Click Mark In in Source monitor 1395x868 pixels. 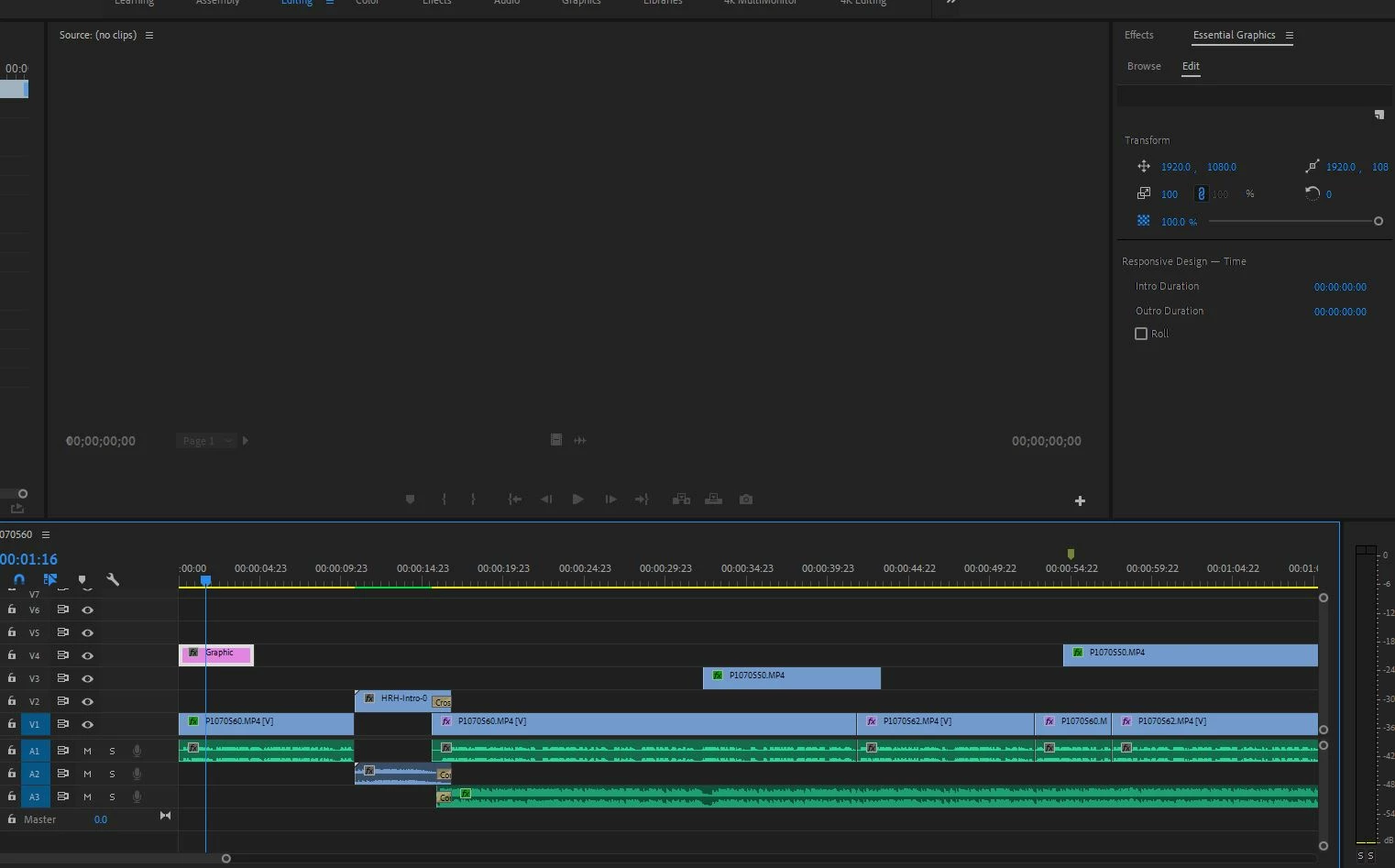(445, 500)
